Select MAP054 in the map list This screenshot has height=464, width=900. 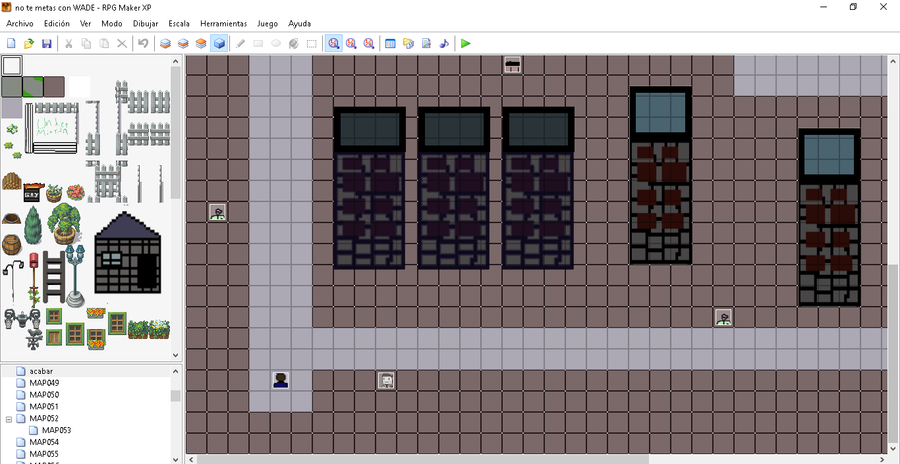click(44, 442)
